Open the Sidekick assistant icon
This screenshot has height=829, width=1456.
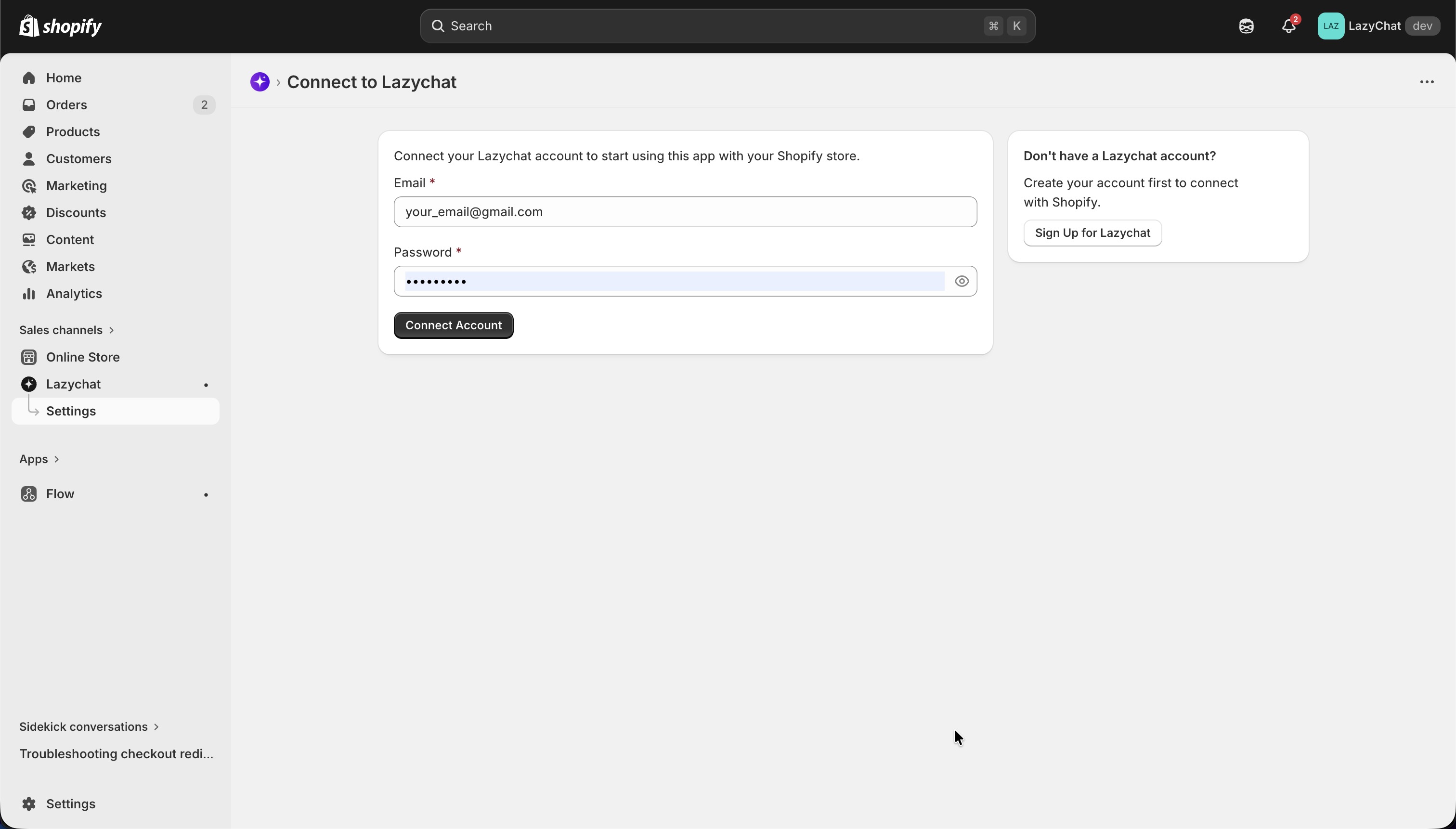pos(1246,26)
